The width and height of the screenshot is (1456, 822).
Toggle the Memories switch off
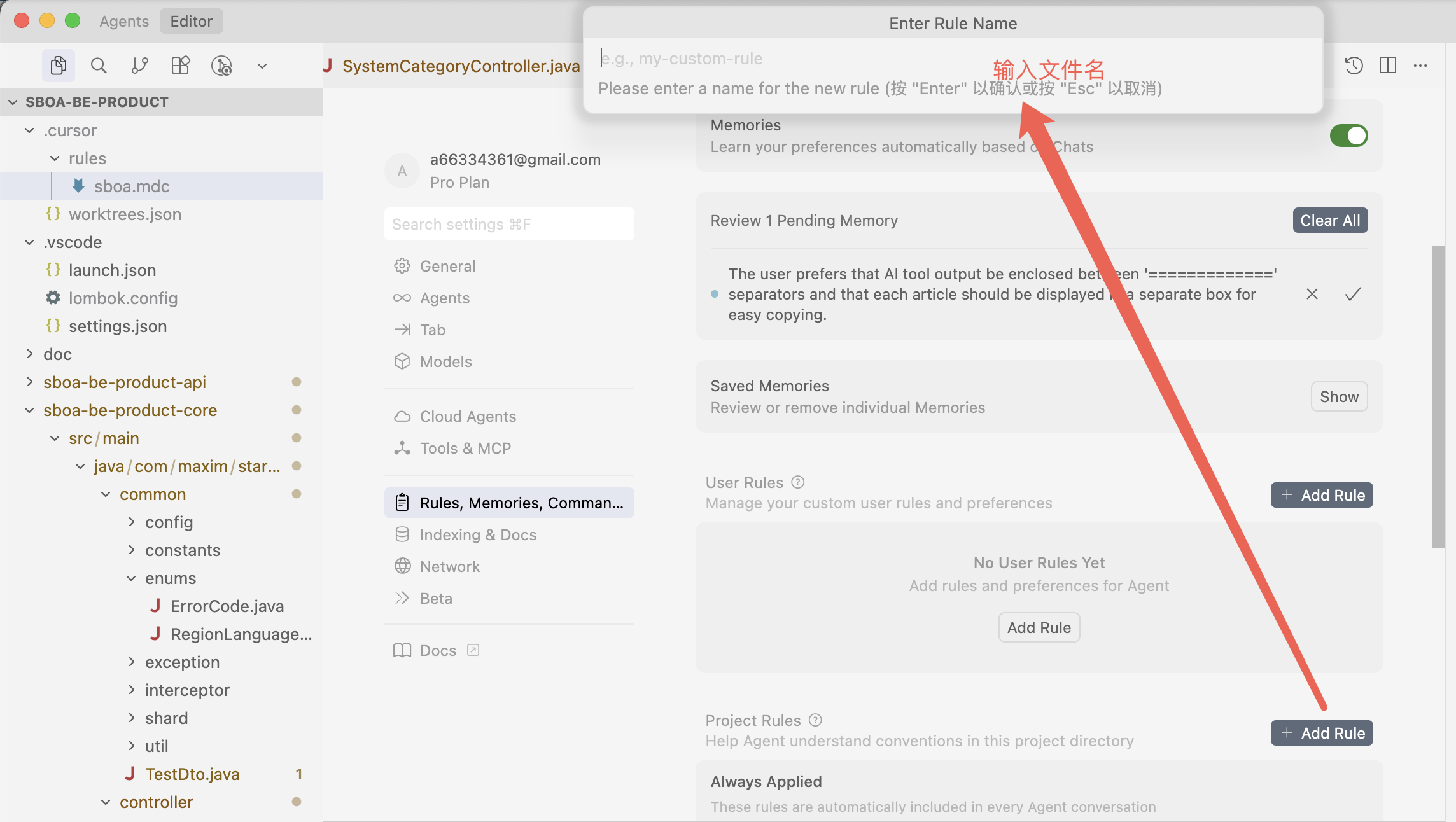[1348, 136]
